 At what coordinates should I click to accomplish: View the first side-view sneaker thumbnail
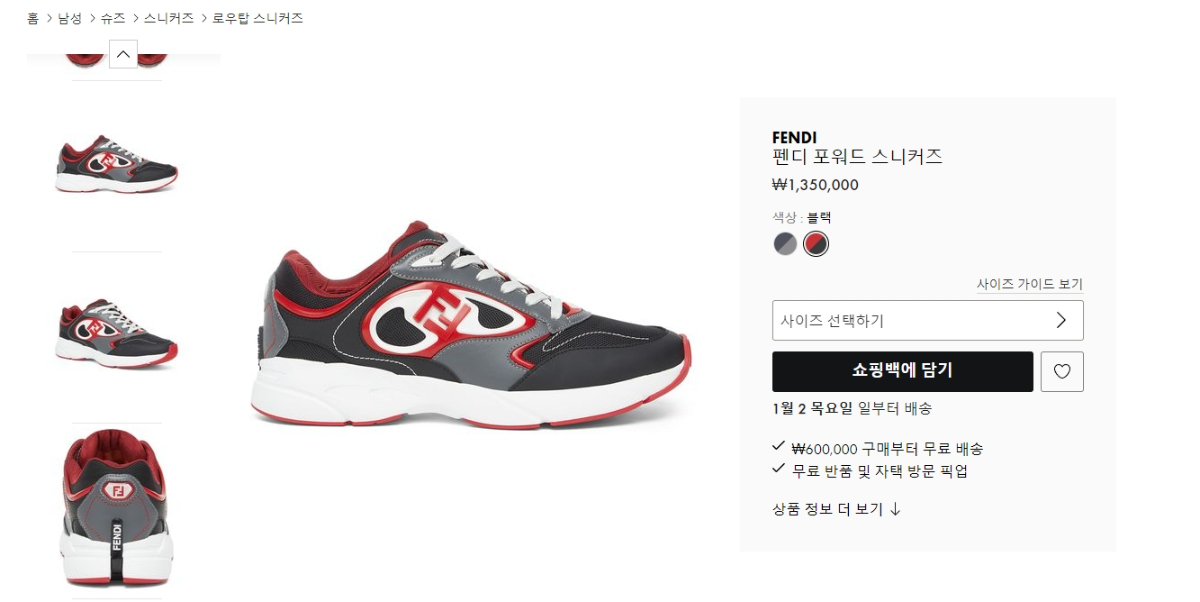click(117, 165)
